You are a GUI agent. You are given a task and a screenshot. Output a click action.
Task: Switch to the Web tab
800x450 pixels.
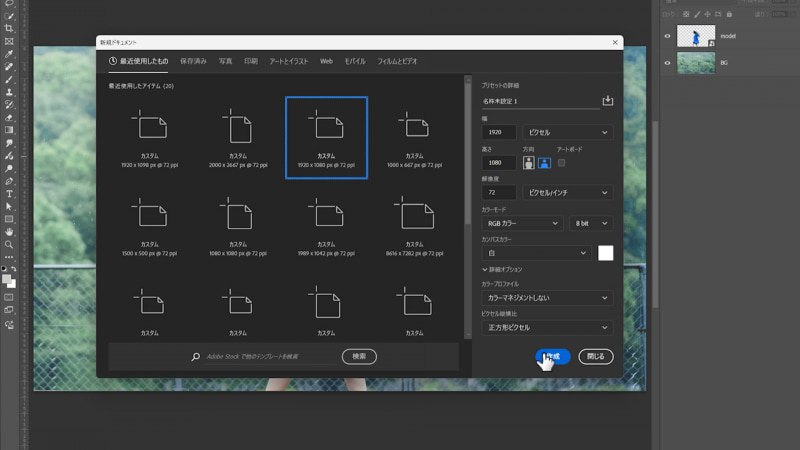pos(326,61)
